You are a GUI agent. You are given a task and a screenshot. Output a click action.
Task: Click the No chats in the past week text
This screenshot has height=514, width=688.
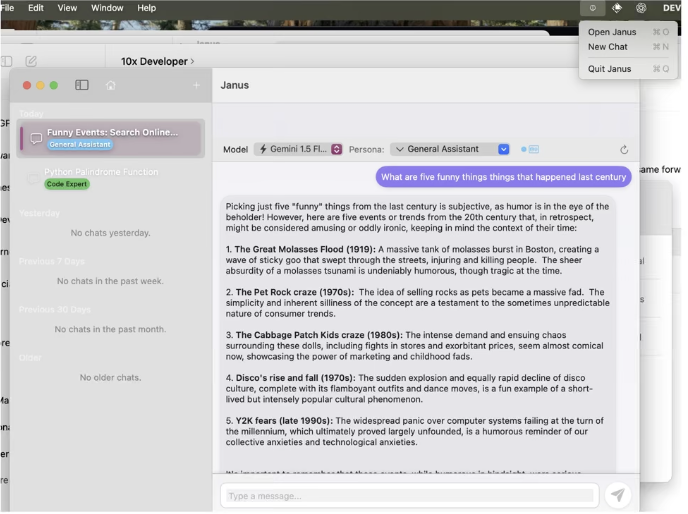(x=111, y=281)
